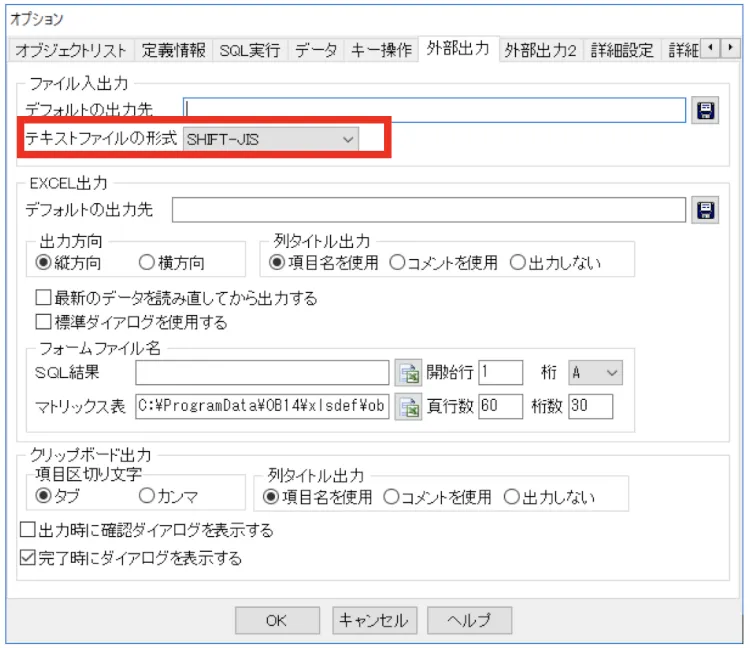The width and height of the screenshot is (750, 648).
Task: Switch to 詳細設定 tab
Action: pyautogui.click(x=622, y=50)
